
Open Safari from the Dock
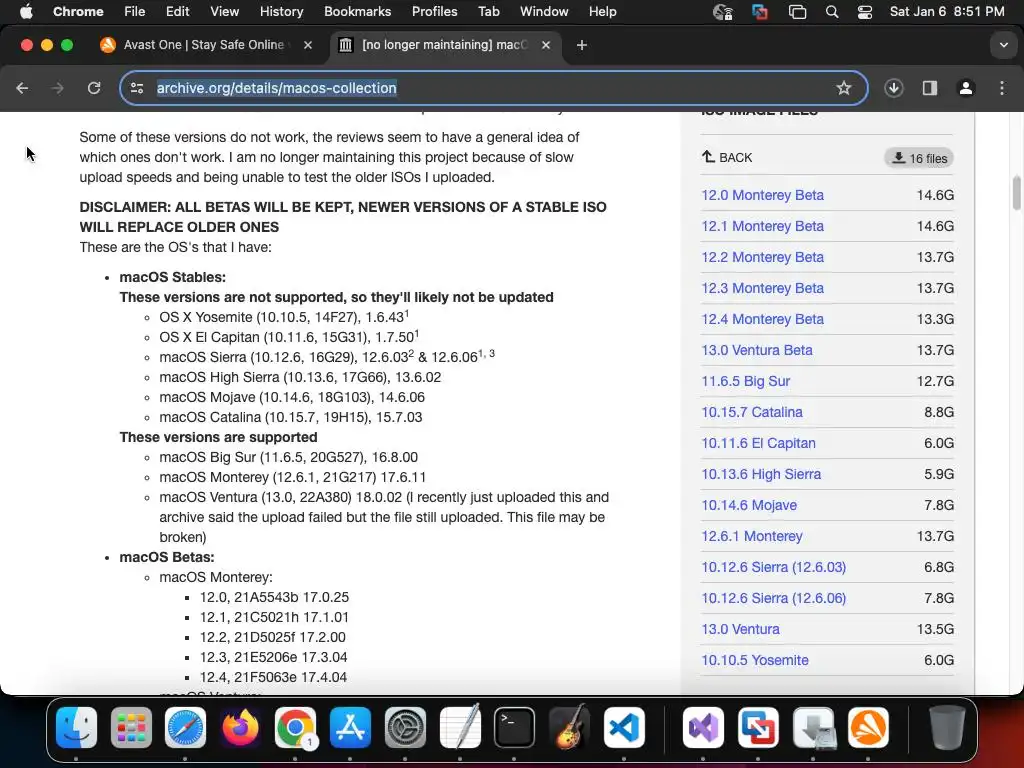185,728
